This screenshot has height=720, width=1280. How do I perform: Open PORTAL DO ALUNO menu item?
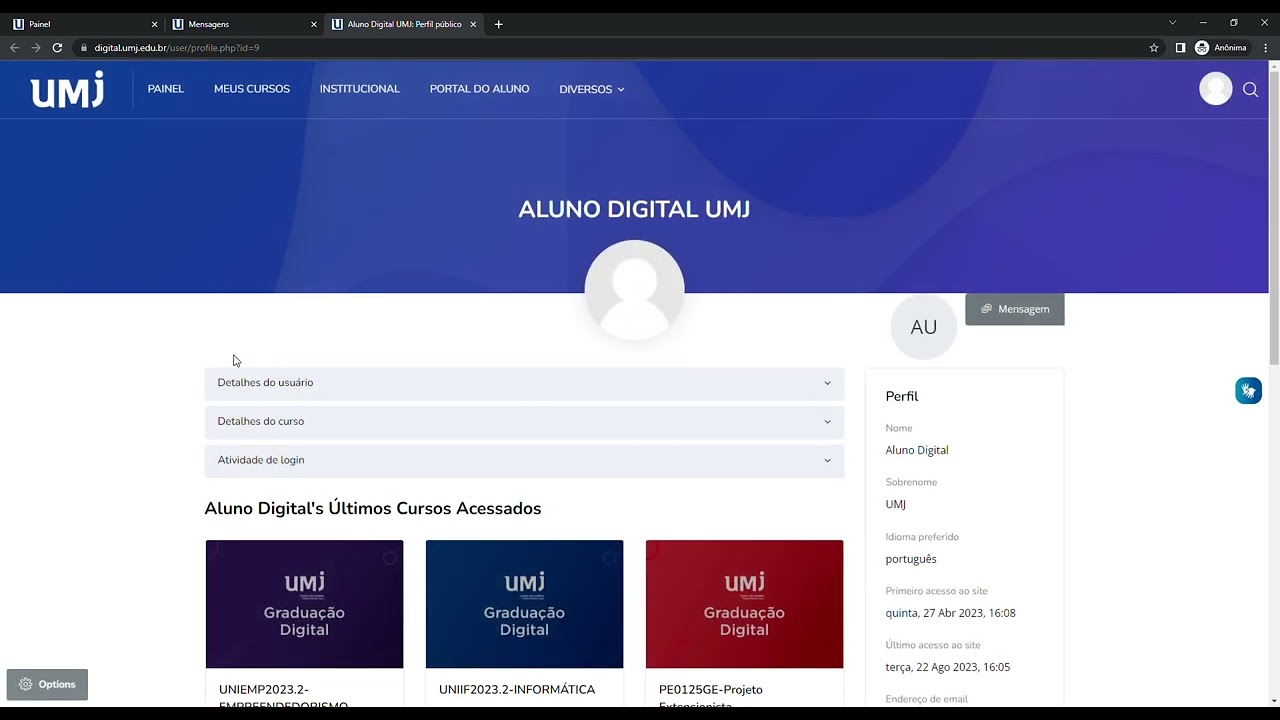tap(480, 89)
